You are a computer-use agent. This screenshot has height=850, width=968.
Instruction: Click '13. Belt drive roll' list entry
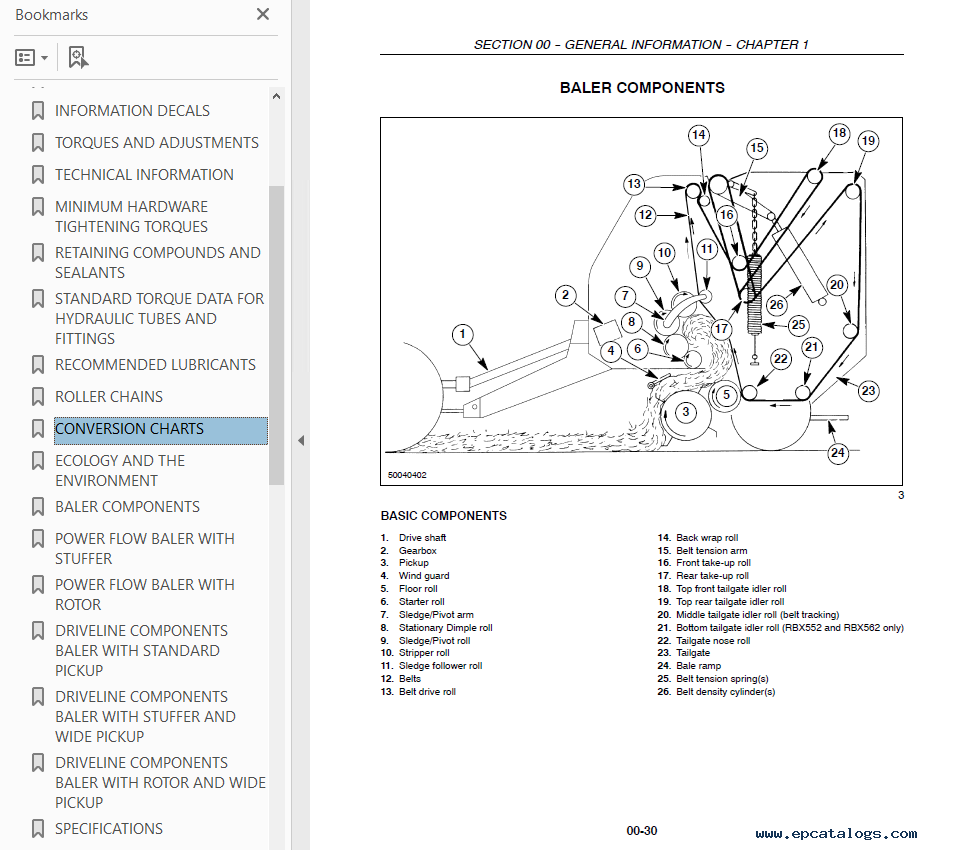(x=419, y=692)
